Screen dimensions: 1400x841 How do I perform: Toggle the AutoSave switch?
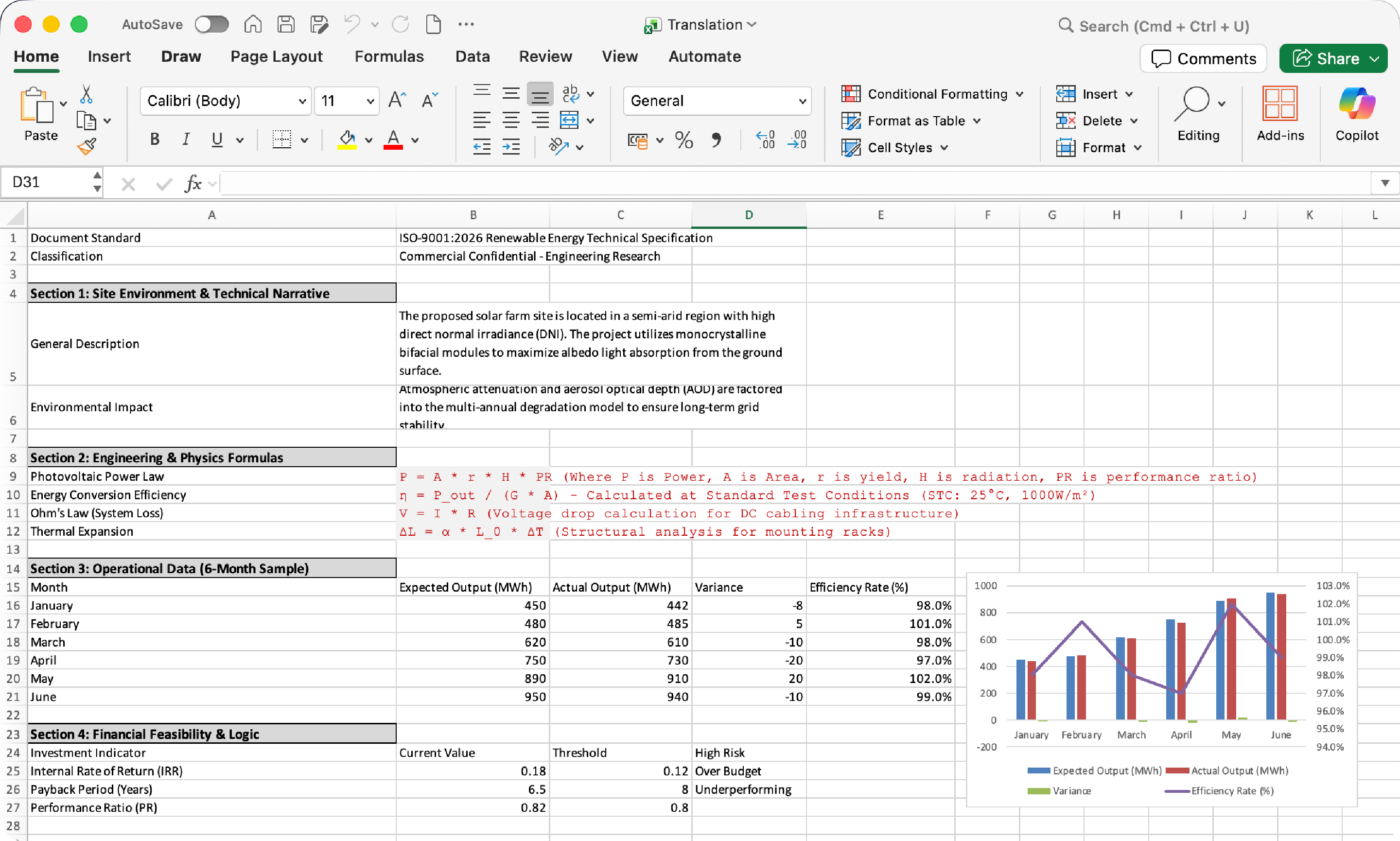click(x=211, y=24)
